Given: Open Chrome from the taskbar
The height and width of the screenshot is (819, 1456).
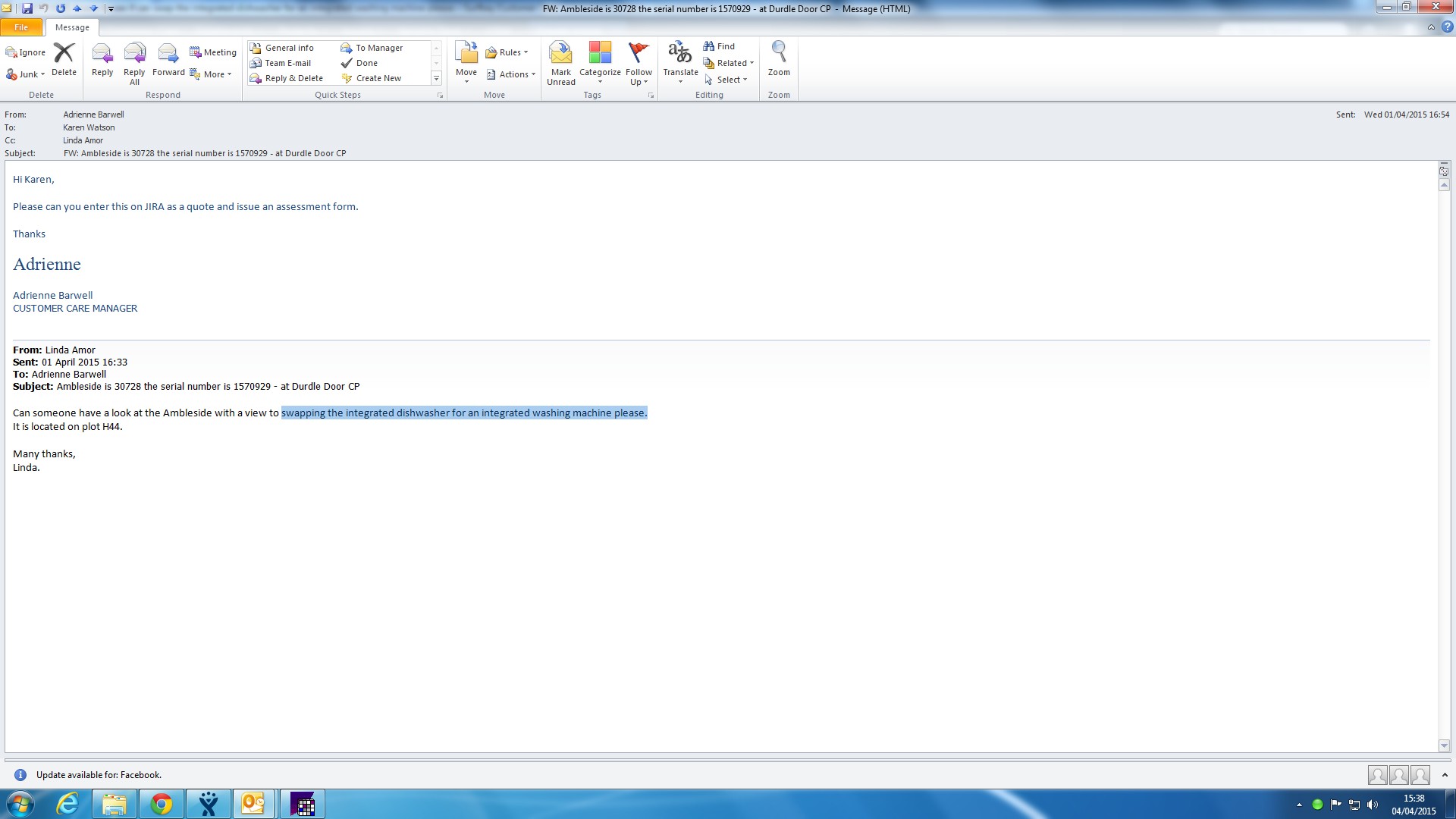Looking at the screenshot, I should pyautogui.click(x=161, y=804).
